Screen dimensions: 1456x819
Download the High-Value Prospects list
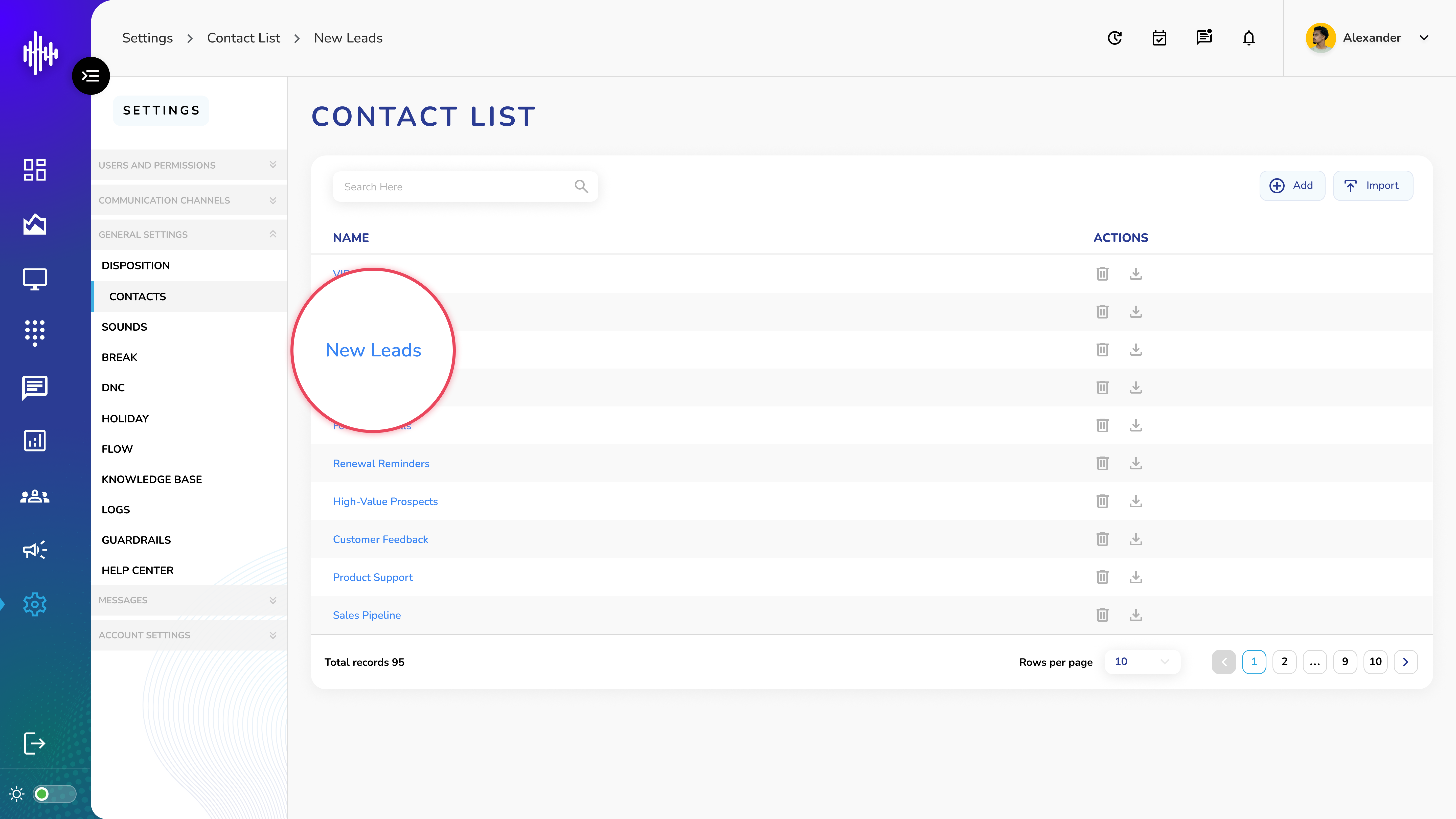[x=1136, y=501]
